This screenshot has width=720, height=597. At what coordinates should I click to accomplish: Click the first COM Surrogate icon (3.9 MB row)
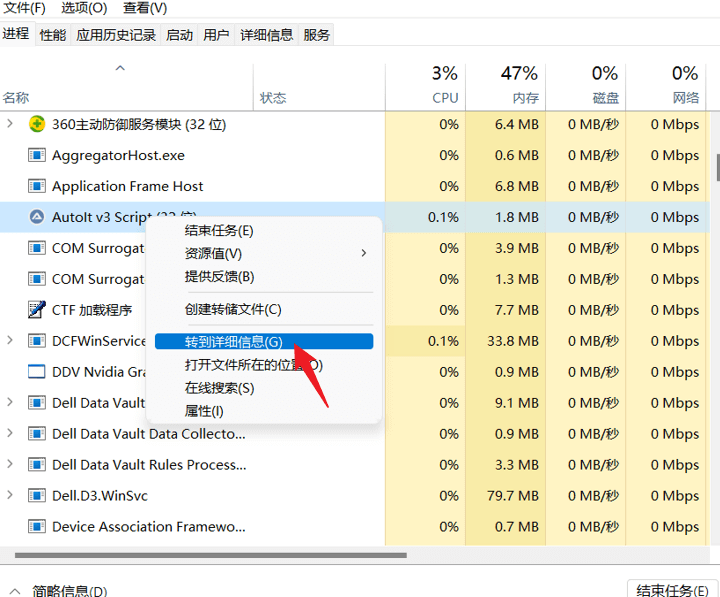[37, 248]
